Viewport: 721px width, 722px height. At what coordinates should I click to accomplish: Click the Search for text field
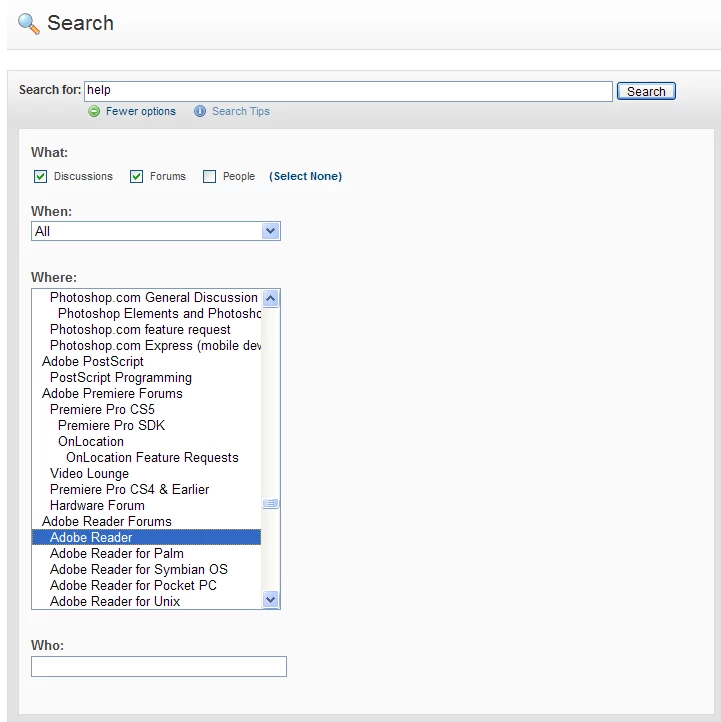tap(348, 91)
